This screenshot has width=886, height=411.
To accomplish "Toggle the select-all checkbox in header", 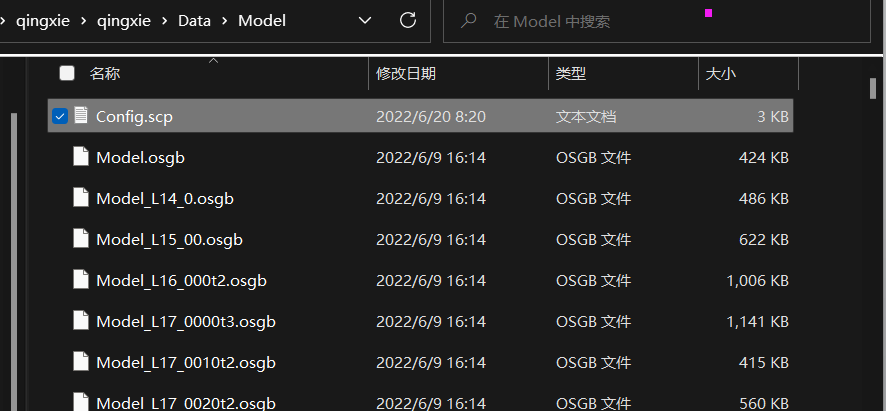I will [67, 73].
